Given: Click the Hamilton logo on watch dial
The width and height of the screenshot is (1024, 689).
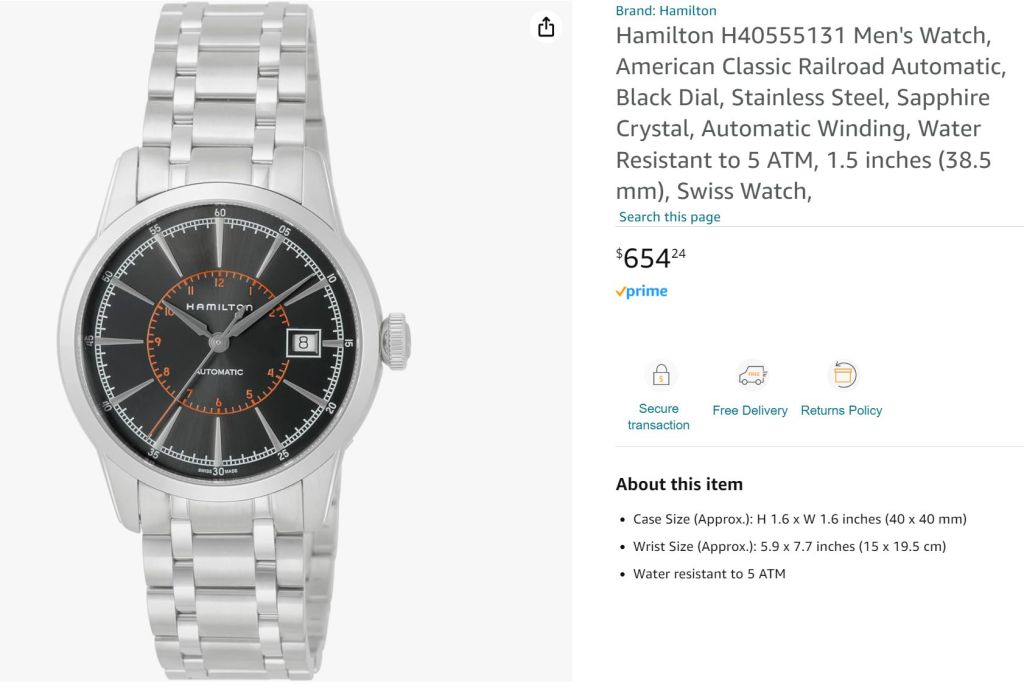Looking at the screenshot, I should (219, 307).
